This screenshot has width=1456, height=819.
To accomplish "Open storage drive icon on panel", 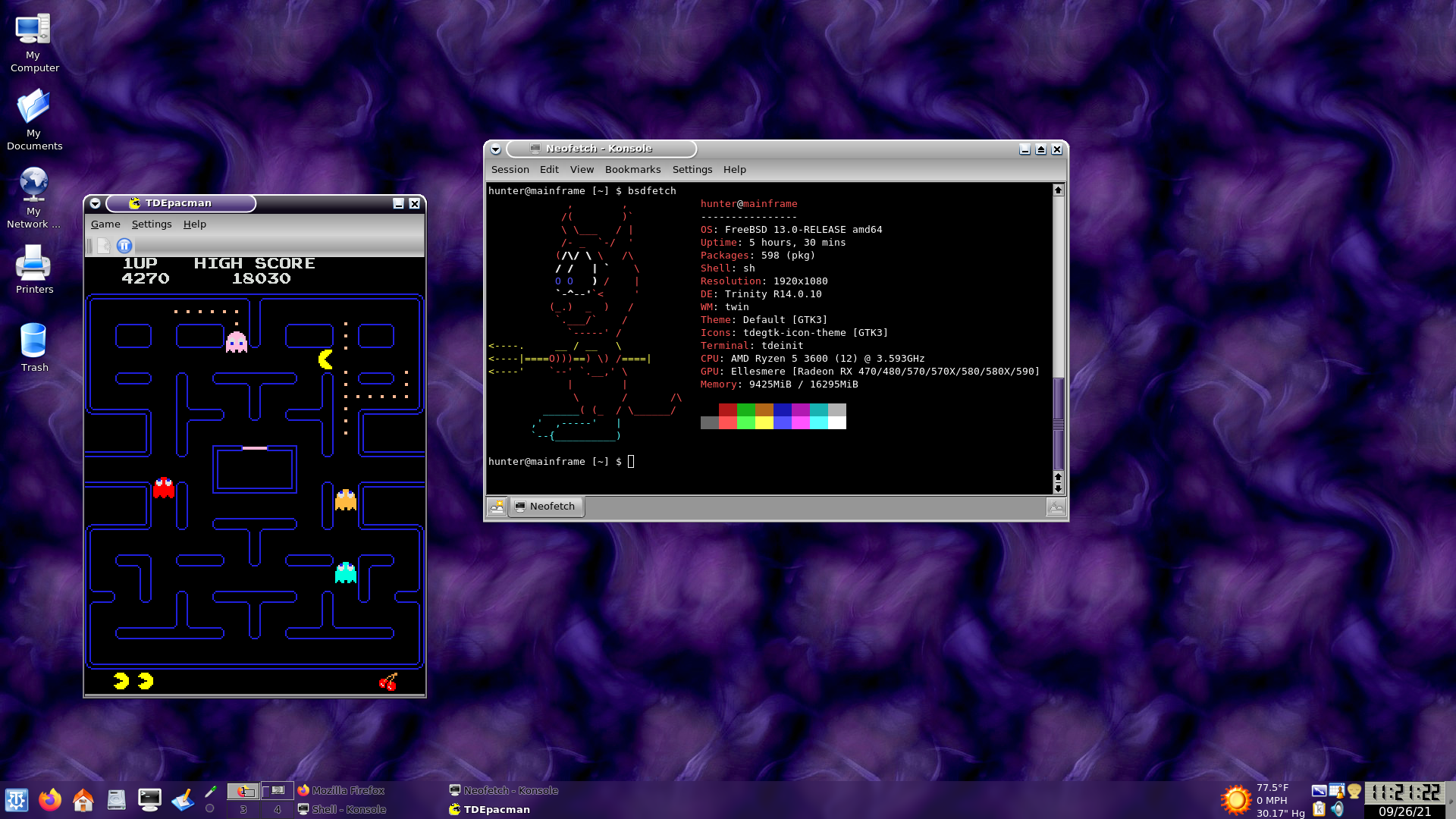I will pyautogui.click(x=116, y=800).
